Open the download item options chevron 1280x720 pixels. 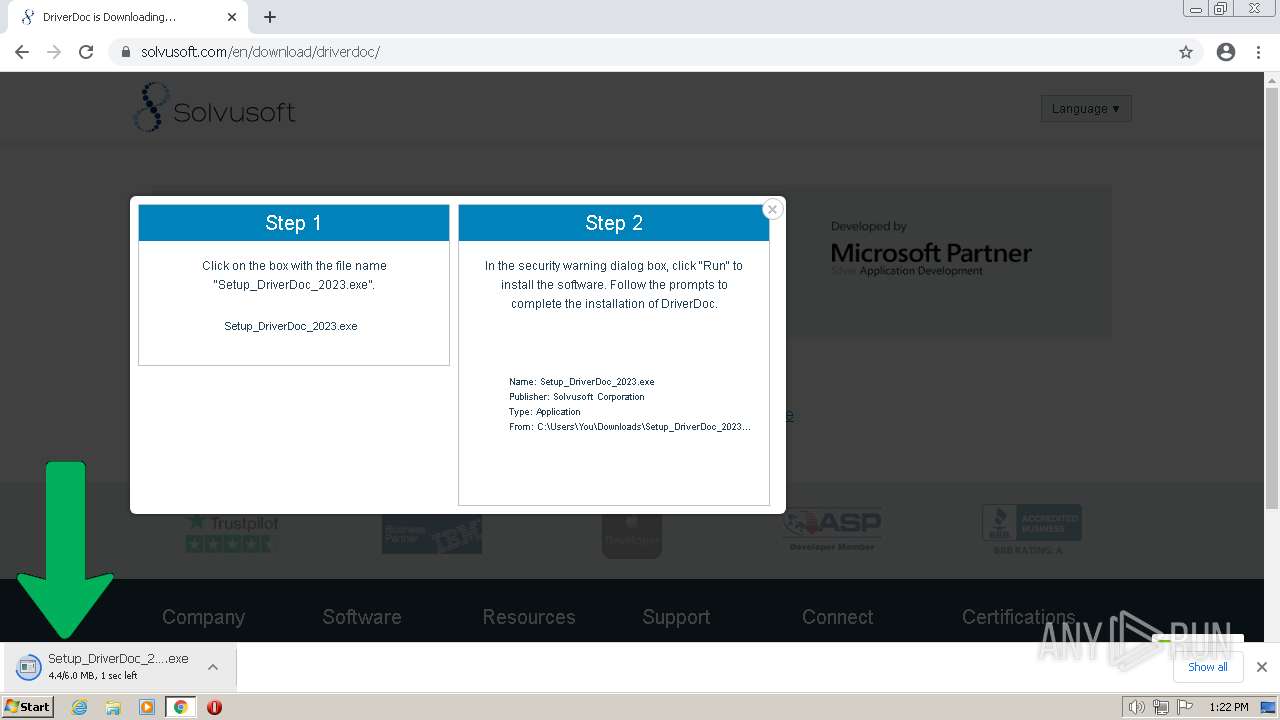(213, 667)
